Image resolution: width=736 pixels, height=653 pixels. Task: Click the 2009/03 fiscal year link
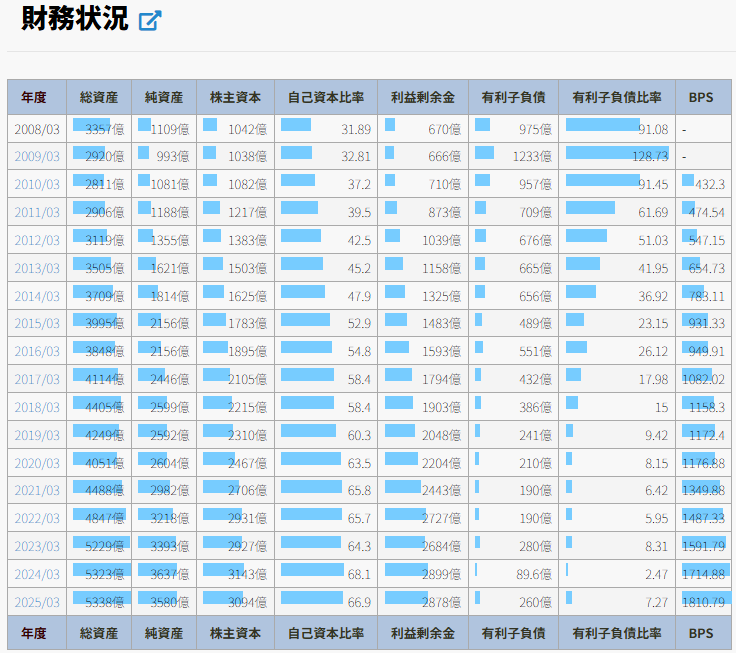pyautogui.click(x=37, y=157)
